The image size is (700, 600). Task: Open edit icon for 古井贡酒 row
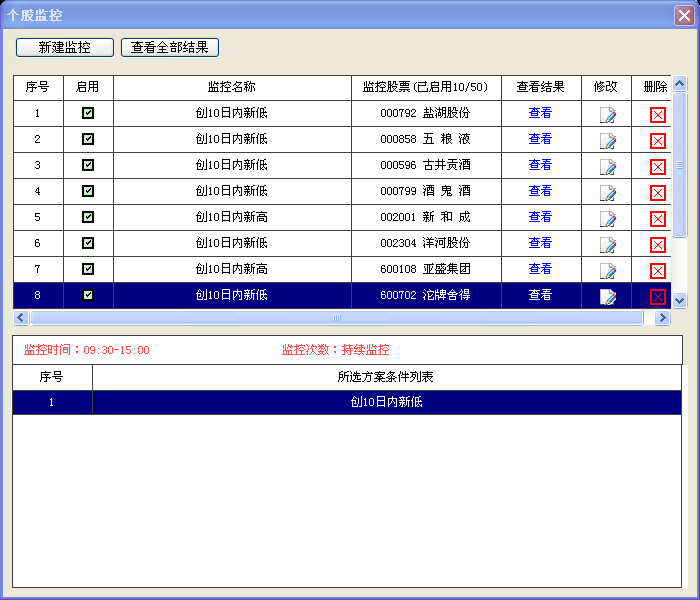point(607,166)
